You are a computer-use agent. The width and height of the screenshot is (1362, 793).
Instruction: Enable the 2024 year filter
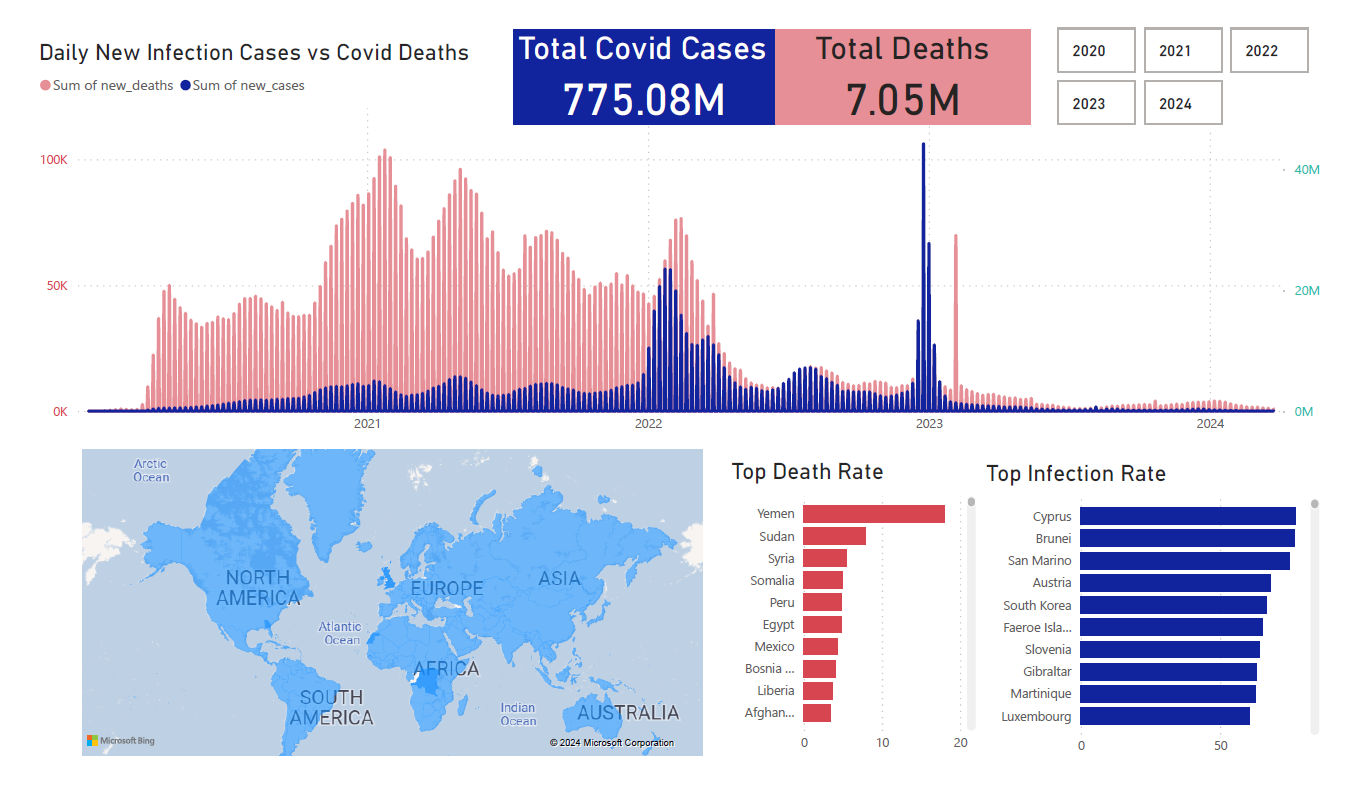1183,103
